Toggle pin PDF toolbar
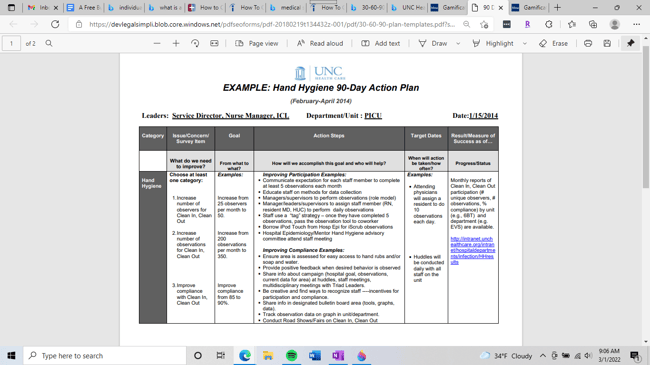Screen dimensions: 650x365 tap(631, 43)
